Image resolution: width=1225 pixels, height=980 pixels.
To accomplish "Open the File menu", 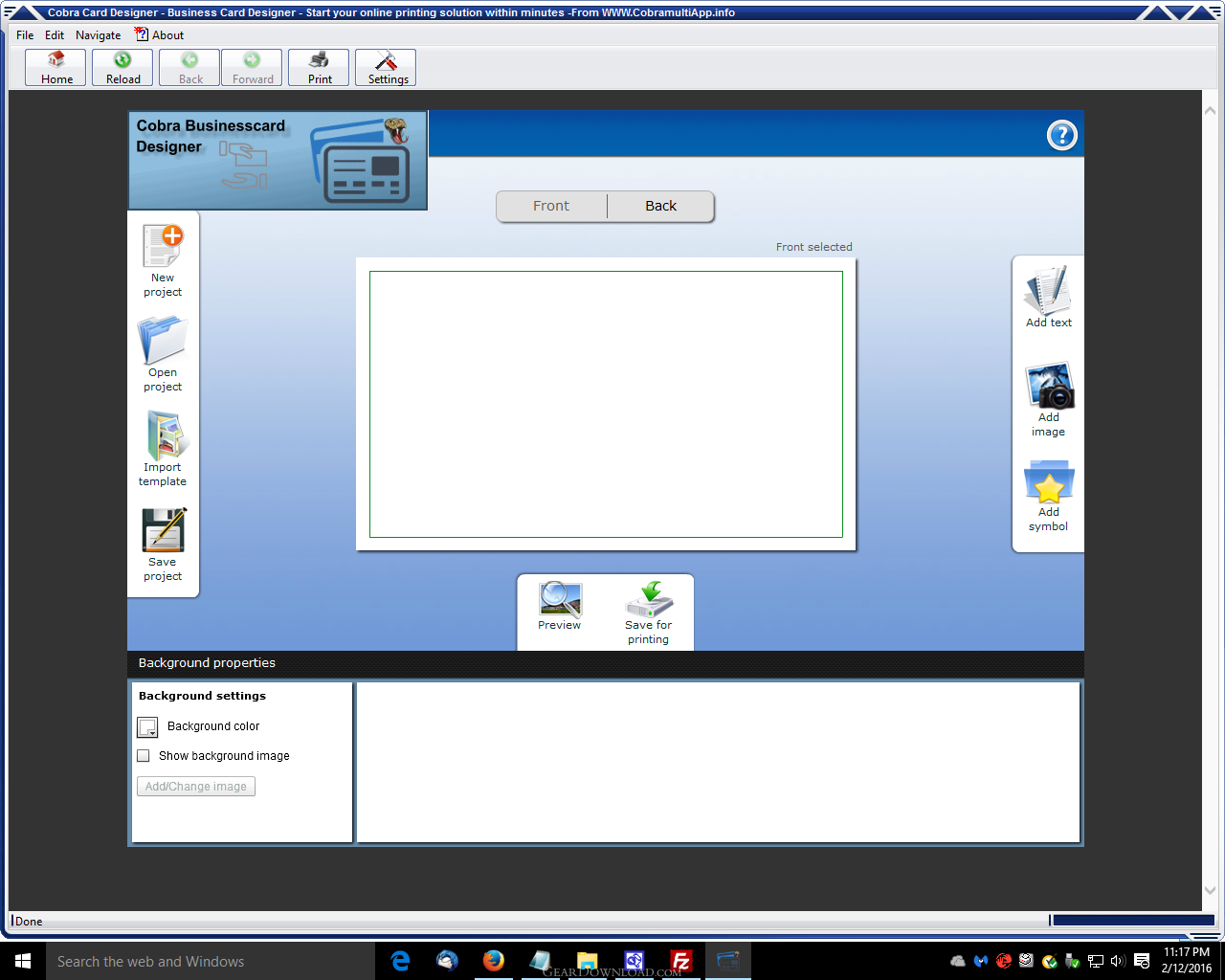I will tap(25, 35).
